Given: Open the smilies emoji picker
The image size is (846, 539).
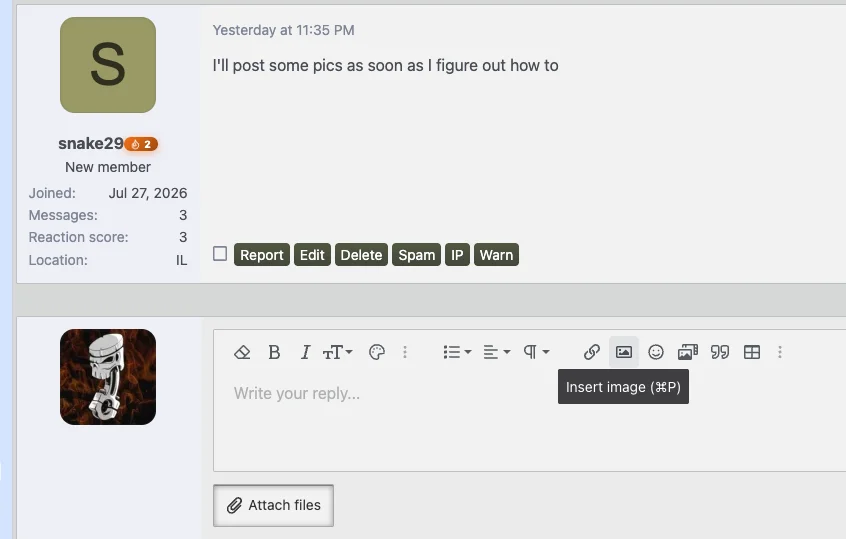Looking at the screenshot, I should pyautogui.click(x=656, y=352).
